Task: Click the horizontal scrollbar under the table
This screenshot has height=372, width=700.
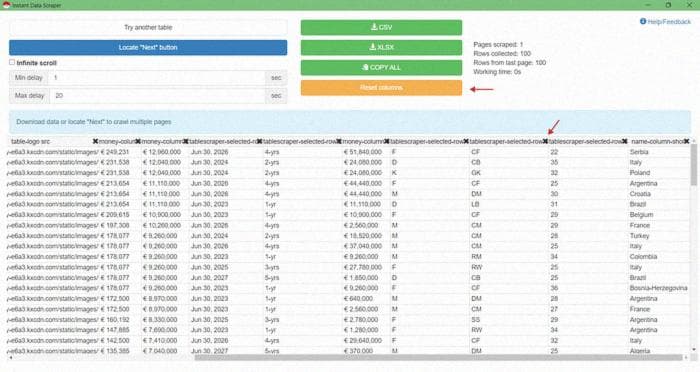Action: point(438,357)
